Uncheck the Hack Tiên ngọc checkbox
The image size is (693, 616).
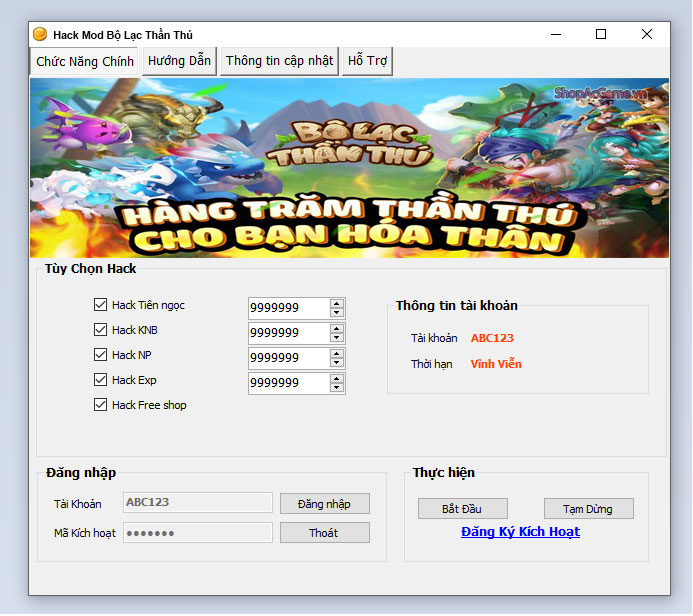click(100, 304)
